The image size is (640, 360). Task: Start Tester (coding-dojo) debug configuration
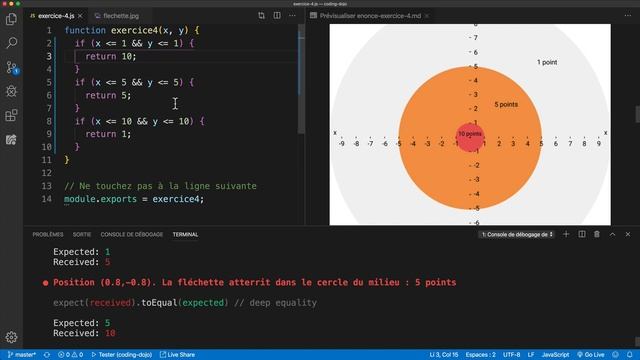pyautogui.click(x=122, y=355)
